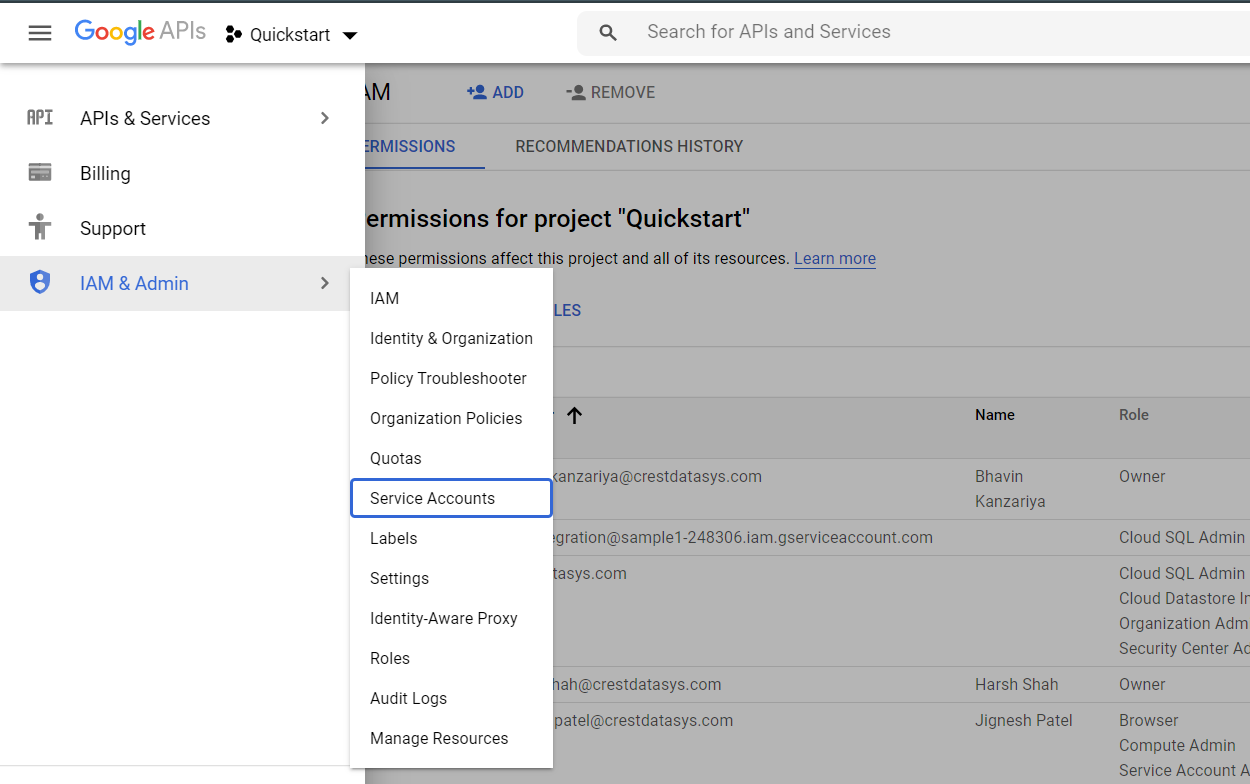Image resolution: width=1250 pixels, height=784 pixels.
Task: Click the sort ascending arrow in table header
Action: coord(574,415)
